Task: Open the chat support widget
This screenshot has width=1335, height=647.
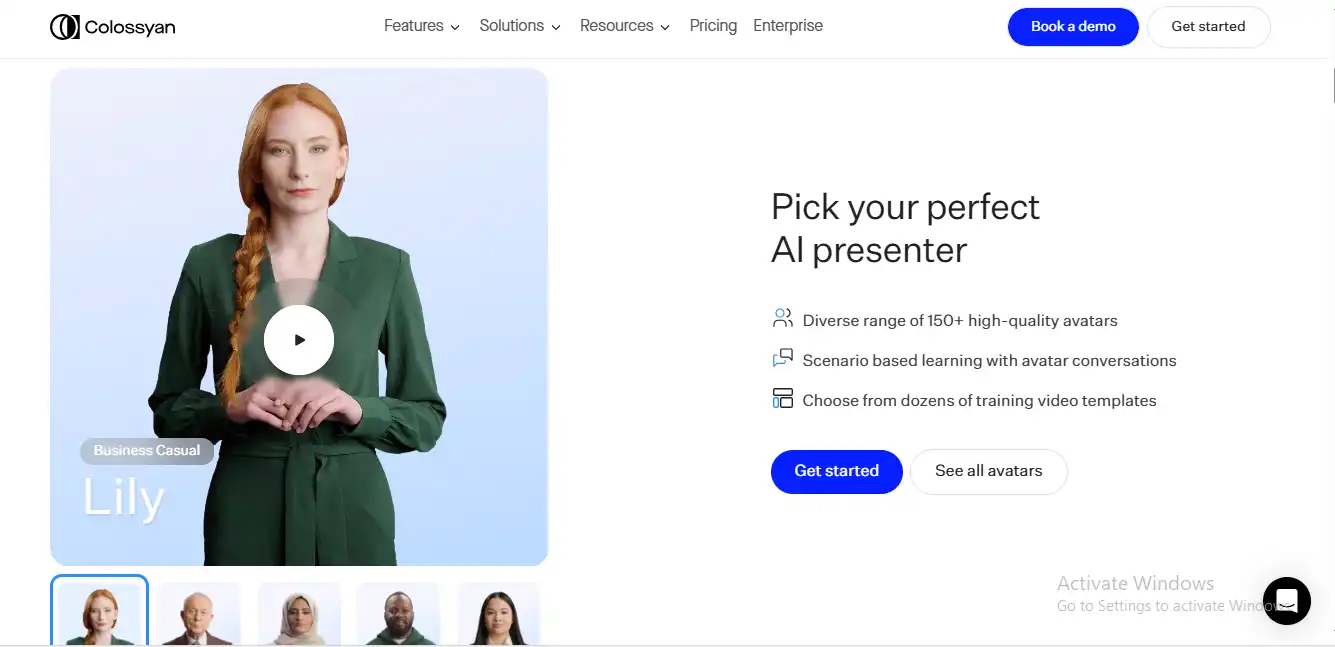Action: [1286, 601]
